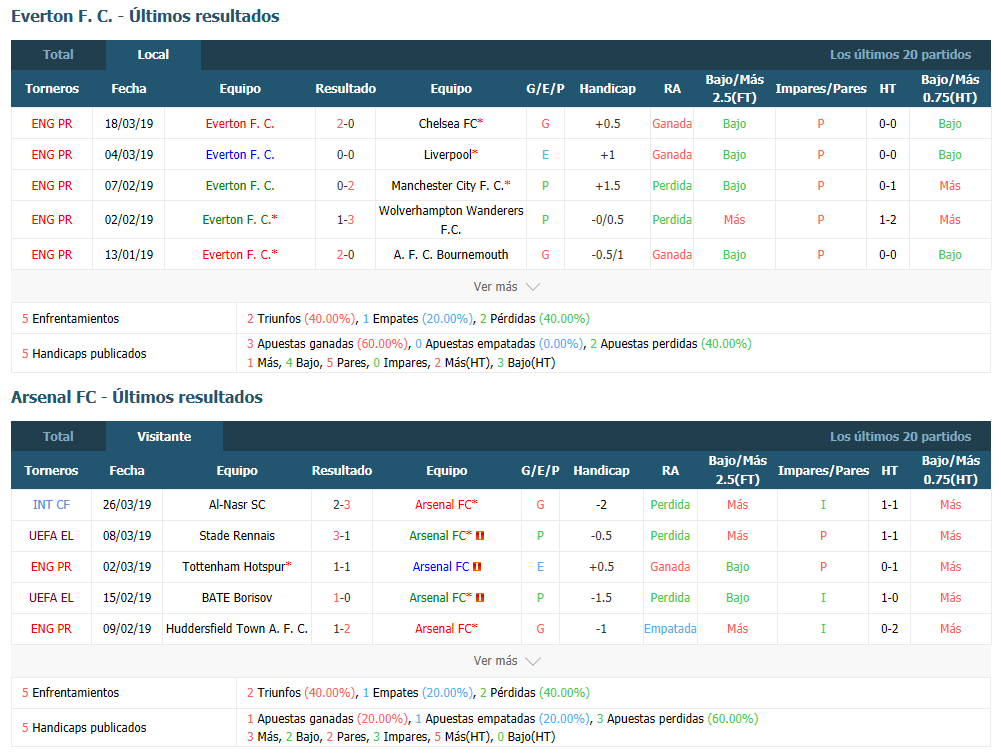1001x755 pixels.
Task: Select the Local tab in Everton table
Action: tap(153, 55)
